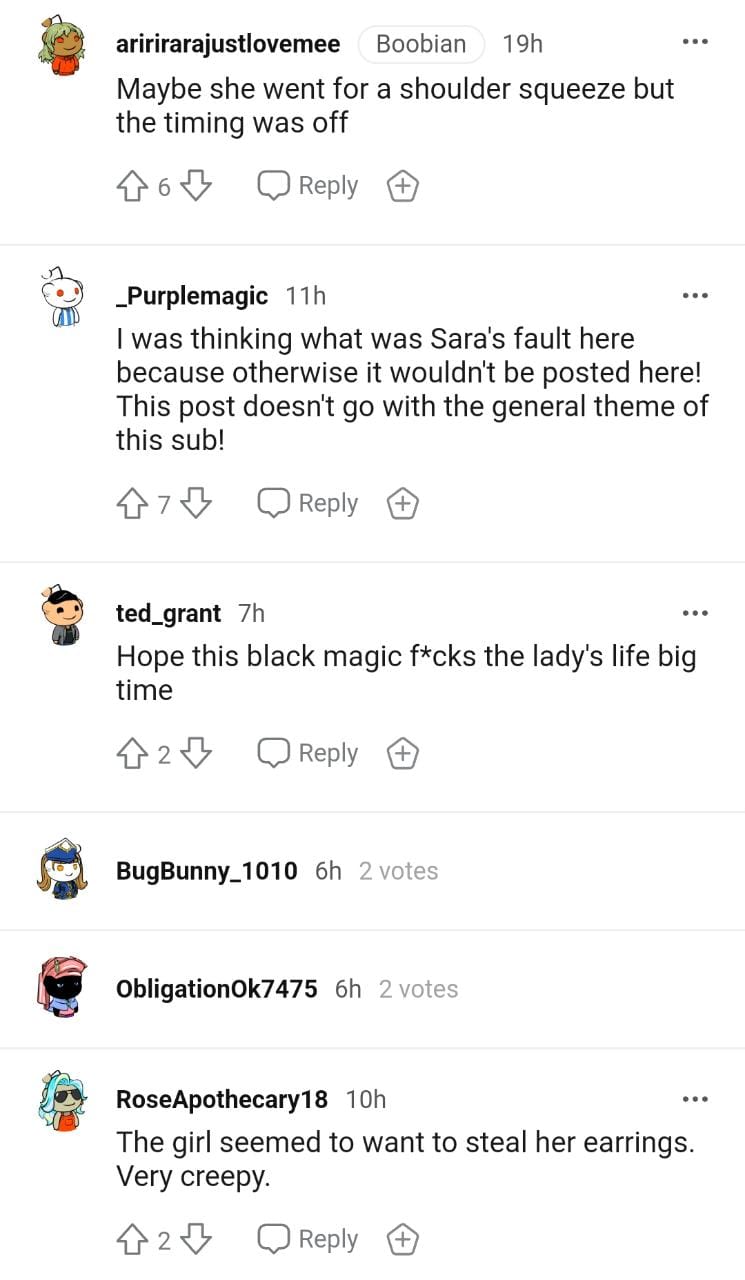
Task: Reply to ted_grant's comment
Action: pos(308,754)
